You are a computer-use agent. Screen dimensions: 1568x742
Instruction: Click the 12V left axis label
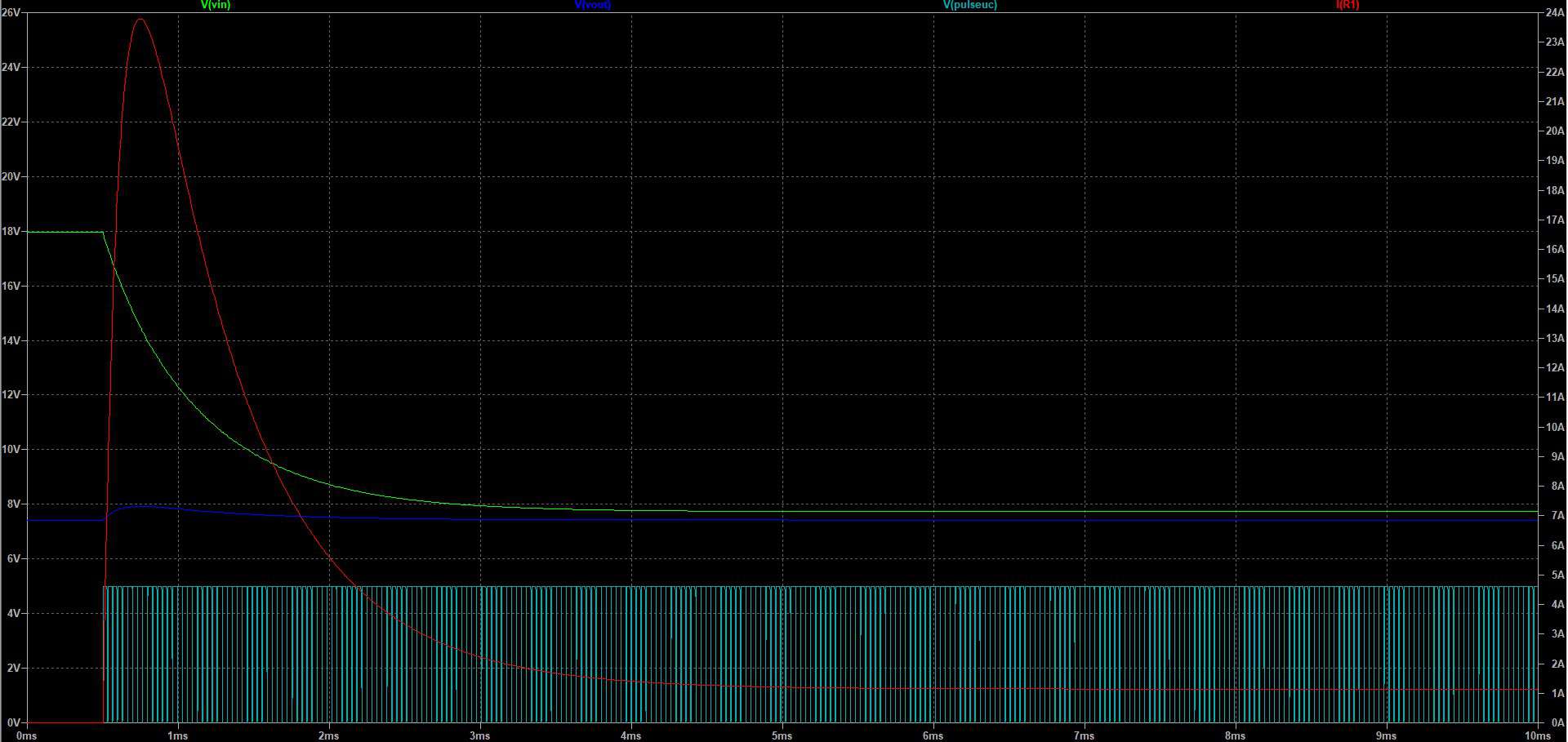click(x=11, y=394)
